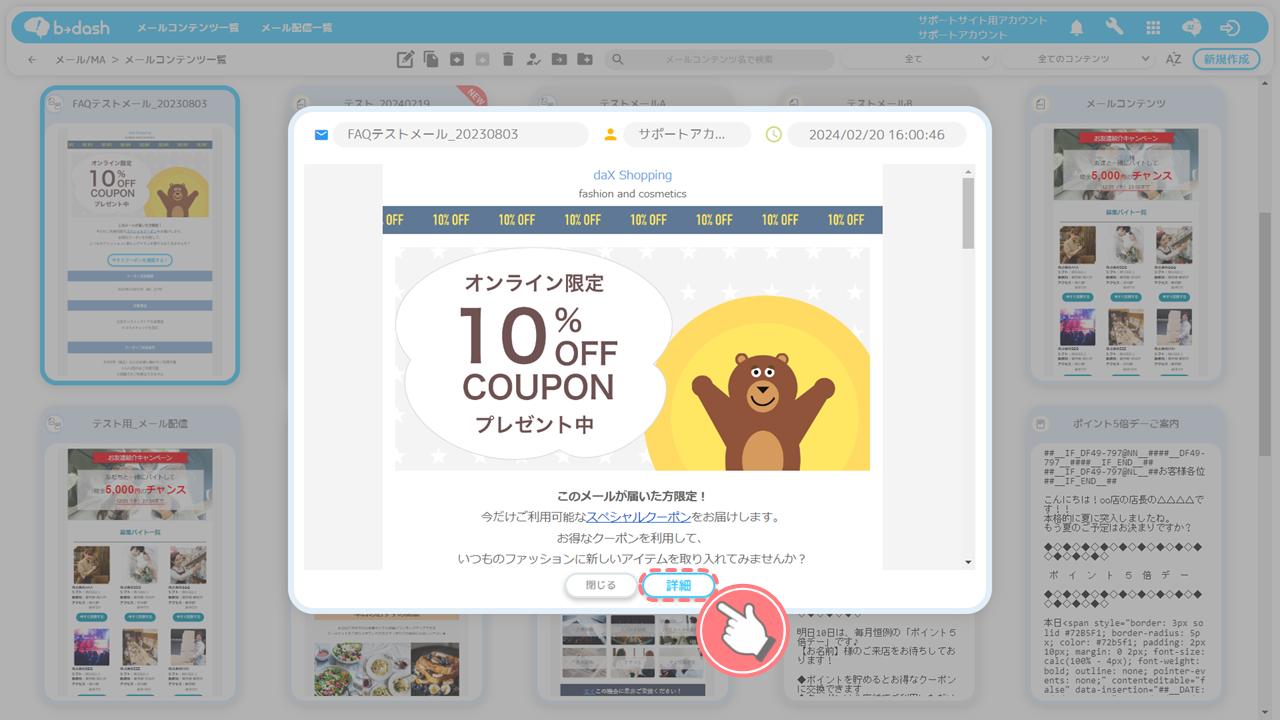Click the clock icon in the preview dialog

(x=773, y=134)
